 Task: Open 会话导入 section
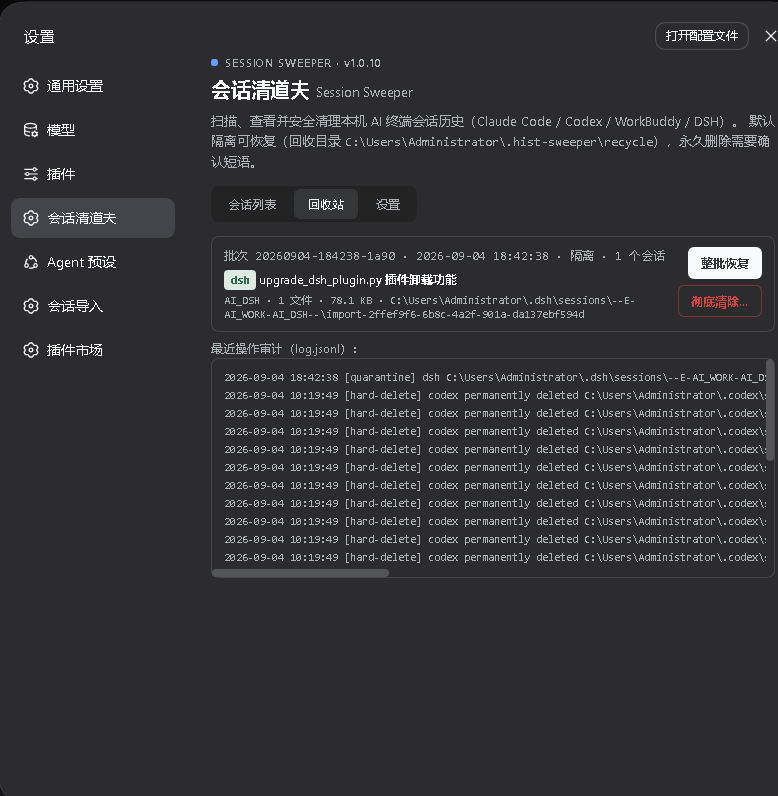click(93, 306)
